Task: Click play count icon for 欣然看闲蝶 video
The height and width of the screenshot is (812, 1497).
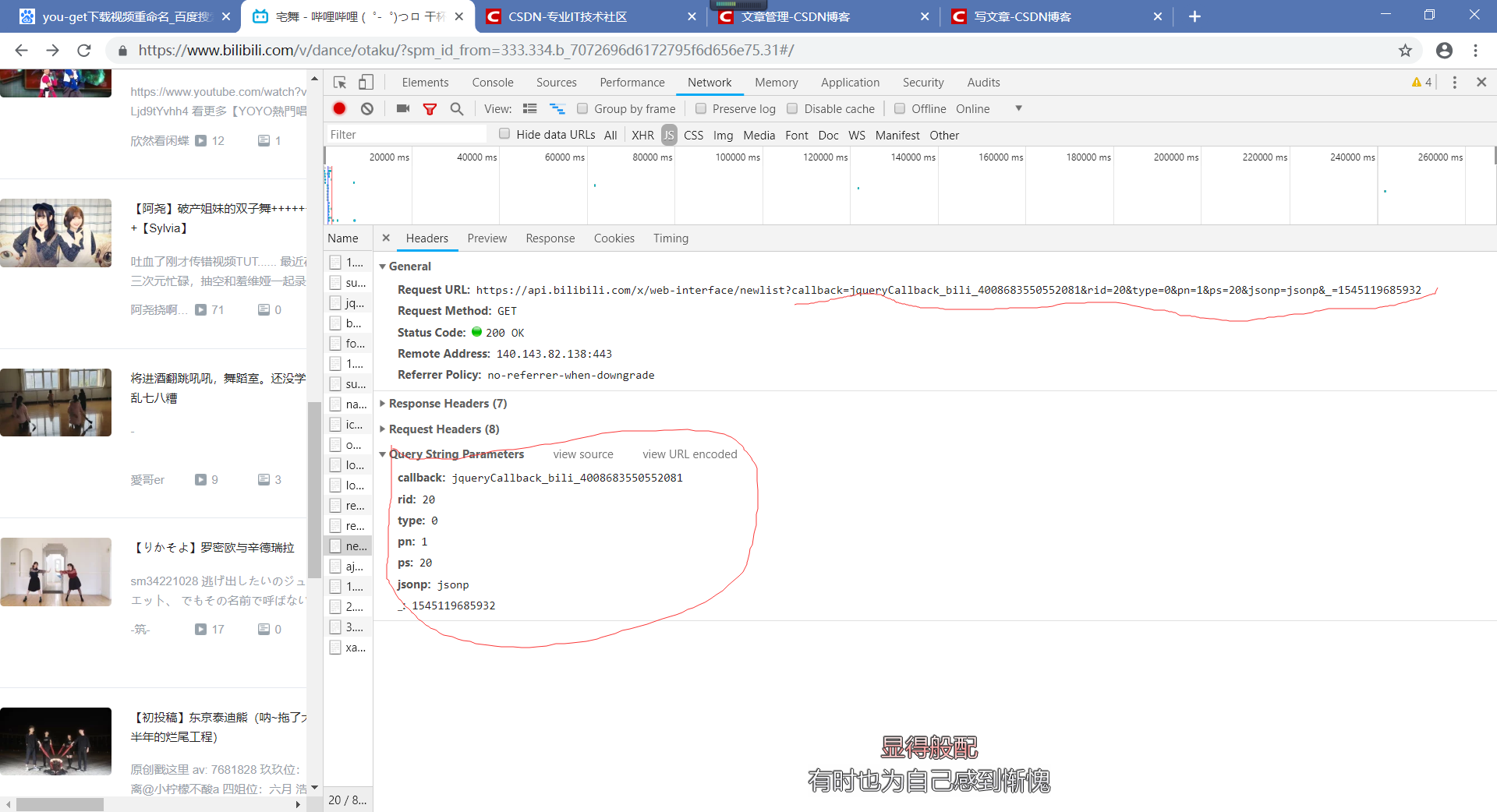Action: point(201,141)
